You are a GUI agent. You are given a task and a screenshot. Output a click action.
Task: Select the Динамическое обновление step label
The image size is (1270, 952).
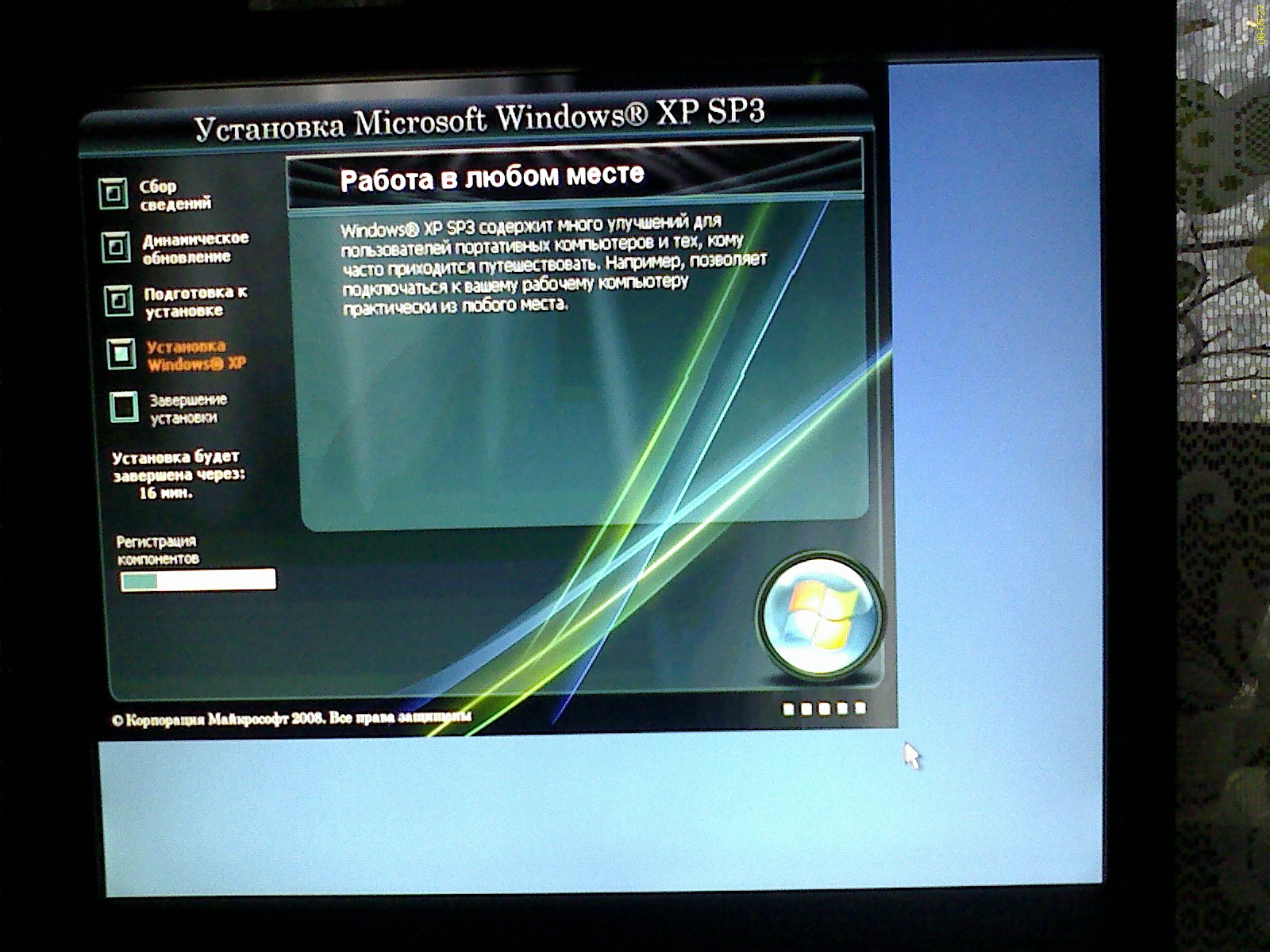pos(195,248)
